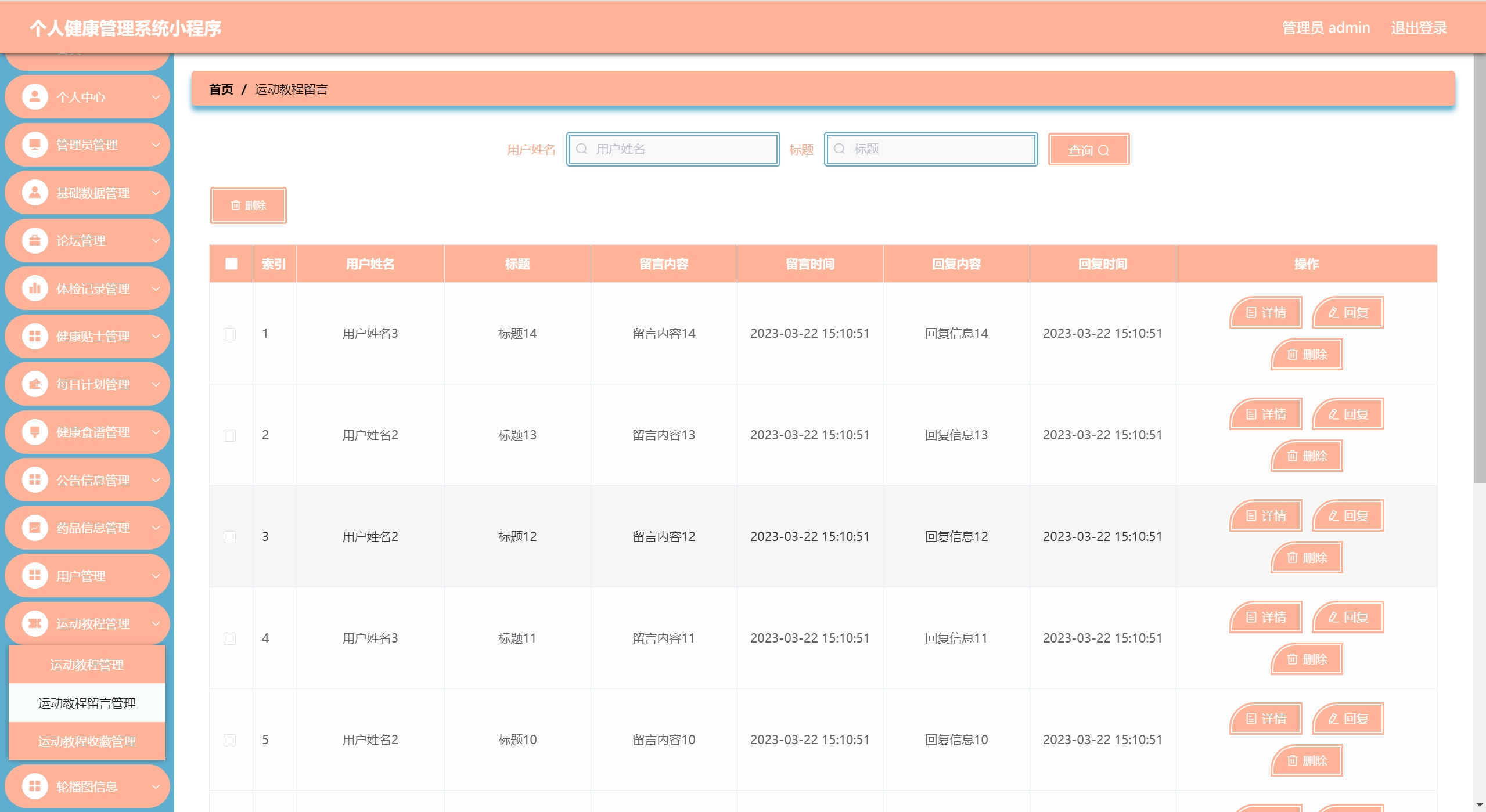Click the 药品信息管理 chart icon
This screenshot has height=812, width=1486.
[35, 528]
